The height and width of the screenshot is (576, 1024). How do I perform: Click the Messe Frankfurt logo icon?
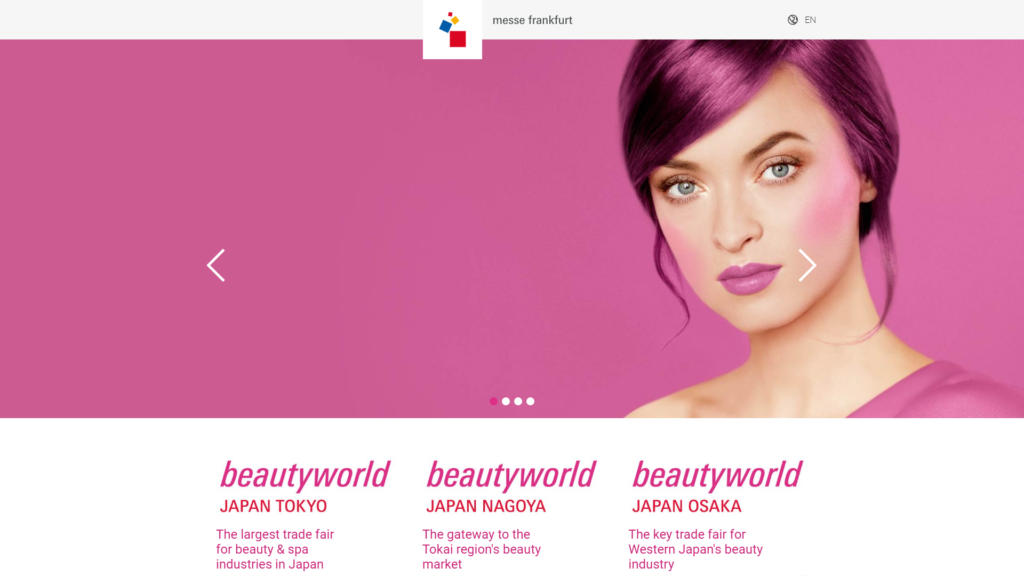point(453,29)
